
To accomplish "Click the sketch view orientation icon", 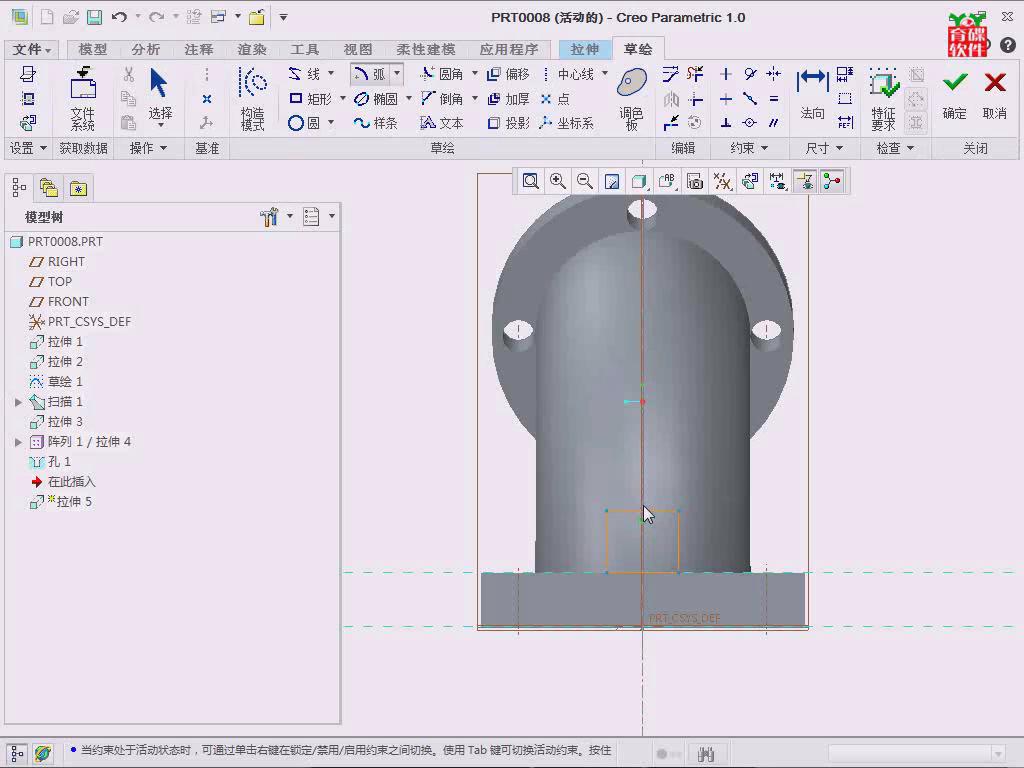I will (750, 182).
